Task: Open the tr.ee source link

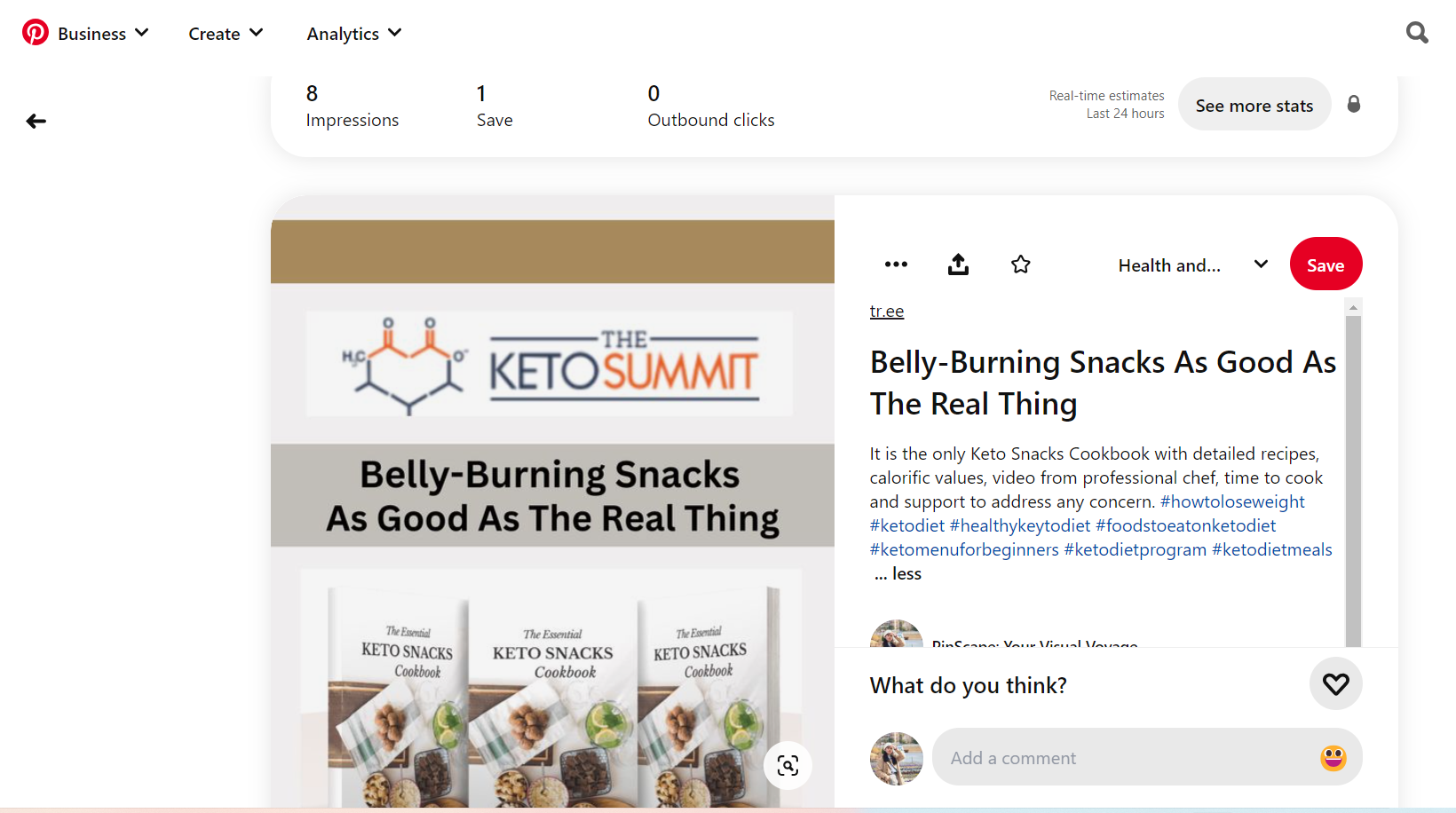Action: 887,312
